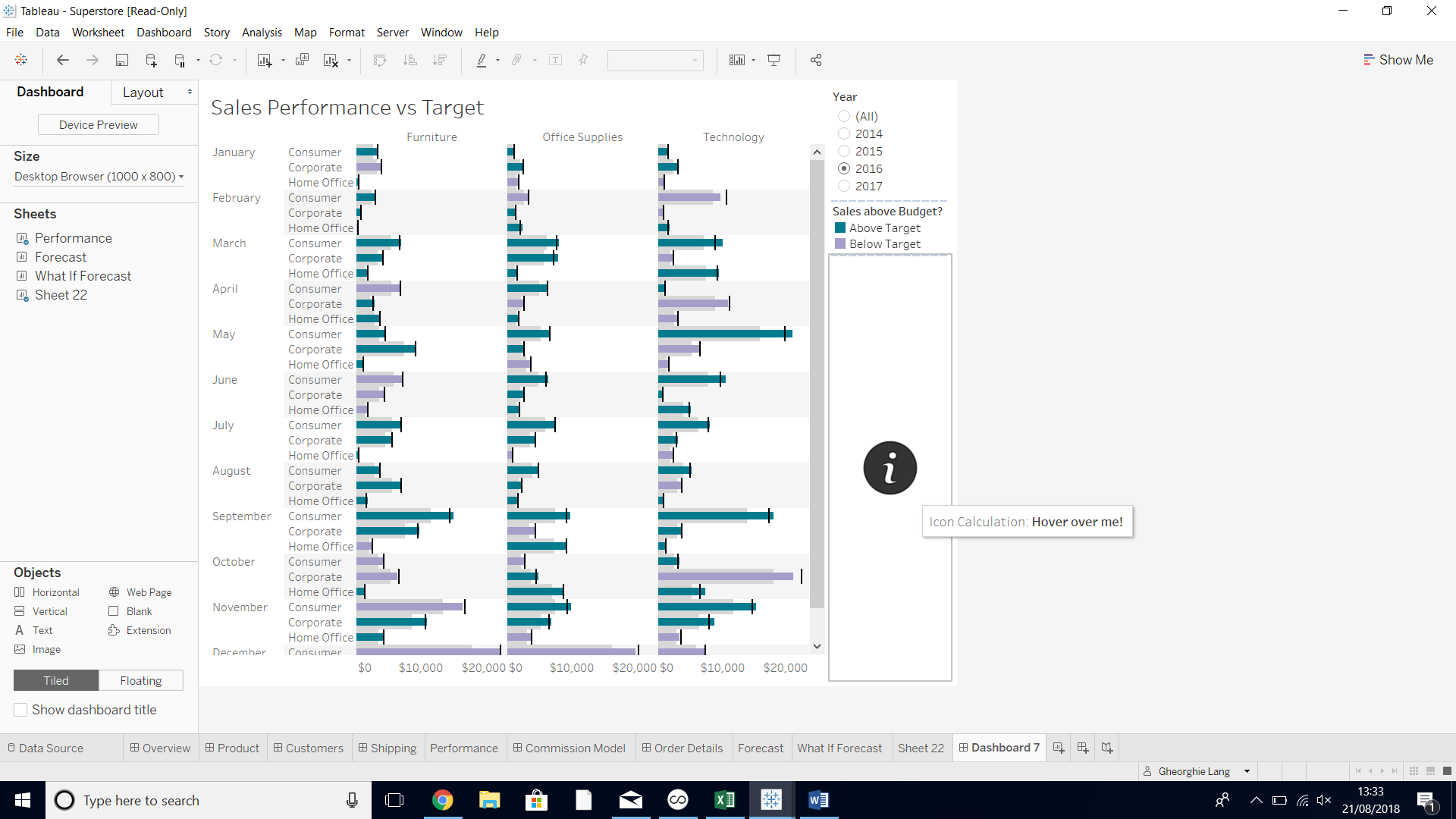Click the Presentation Mode icon
The width and height of the screenshot is (1456, 819).
774,60
